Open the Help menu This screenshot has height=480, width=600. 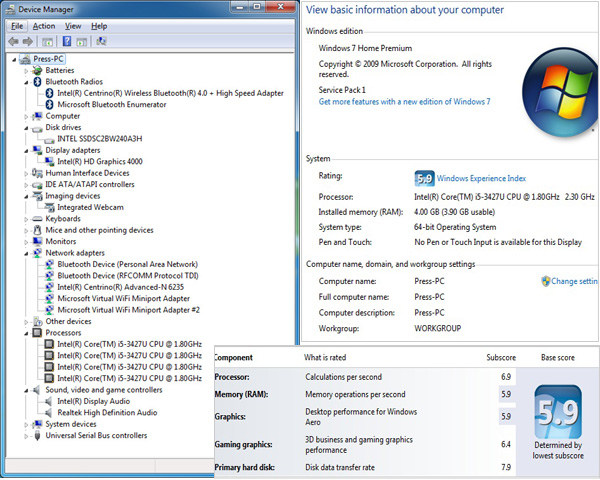99,26
